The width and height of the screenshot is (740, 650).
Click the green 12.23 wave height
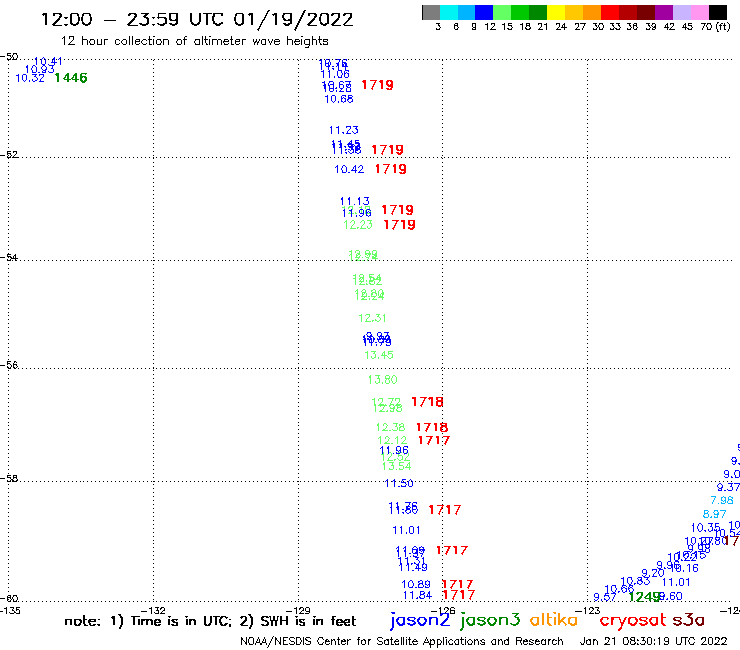click(358, 225)
